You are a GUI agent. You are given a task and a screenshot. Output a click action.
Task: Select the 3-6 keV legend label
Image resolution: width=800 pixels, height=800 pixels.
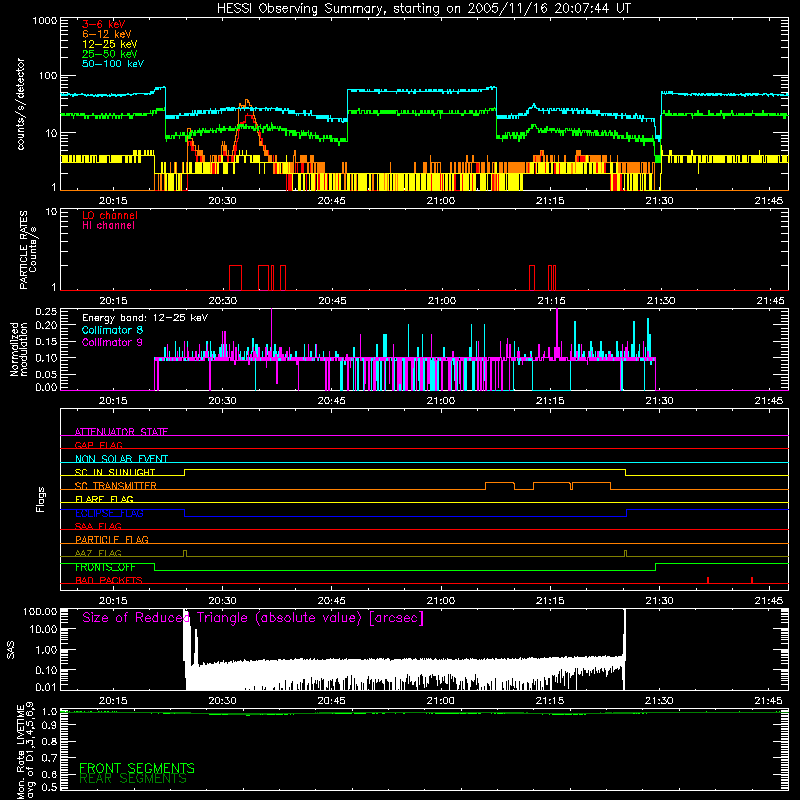(x=104, y=24)
